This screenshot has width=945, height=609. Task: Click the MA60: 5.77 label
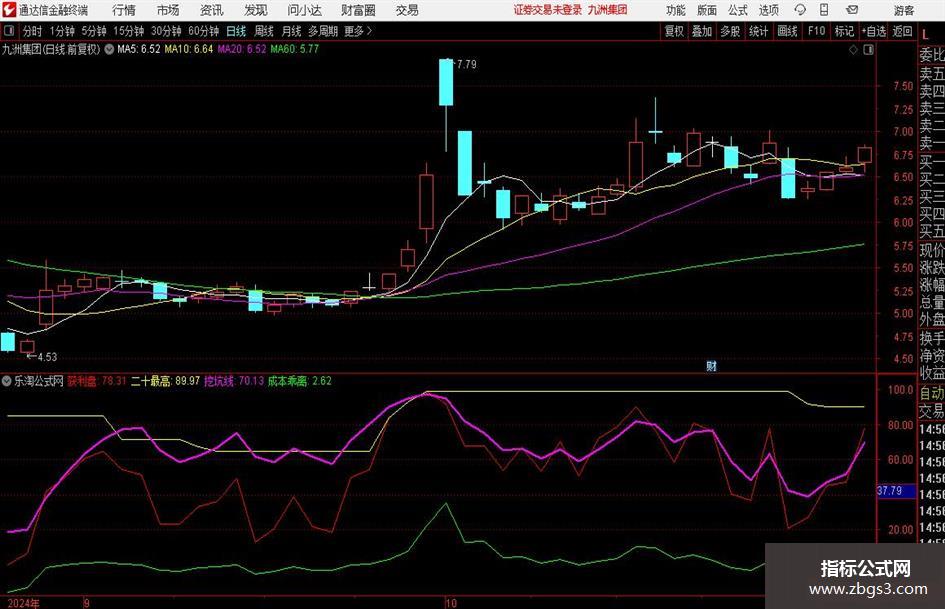(294, 49)
